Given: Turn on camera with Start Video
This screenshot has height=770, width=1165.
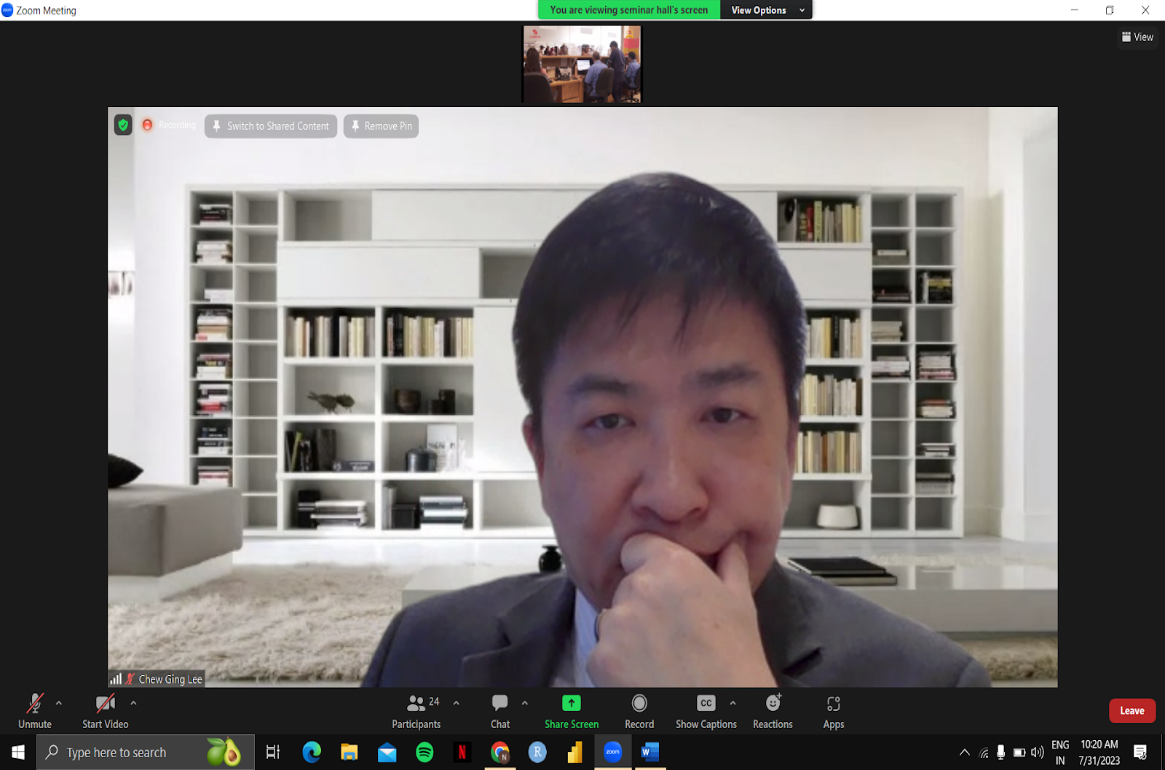Looking at the screenshot, I should coord(105,703).
